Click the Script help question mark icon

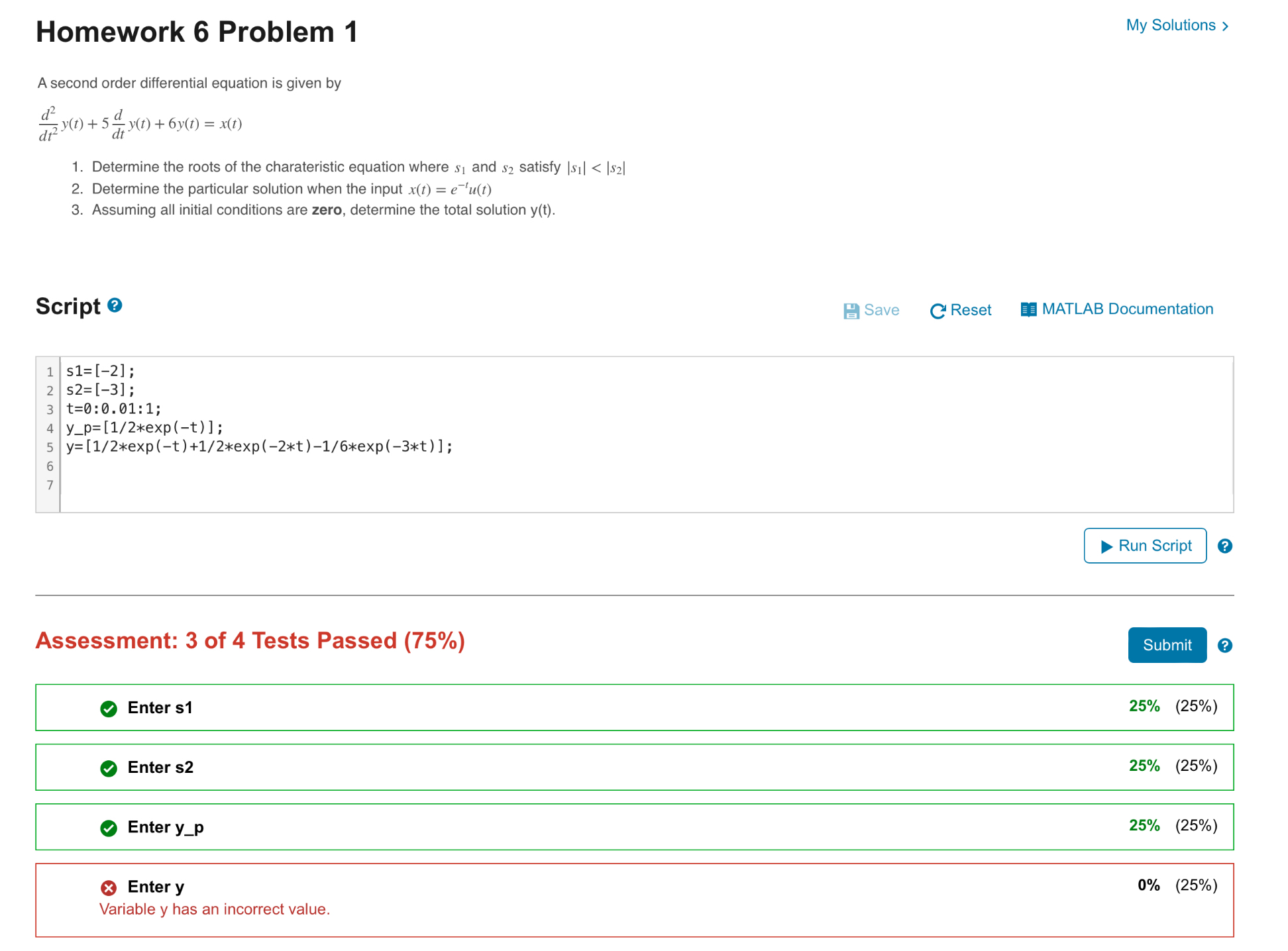coord(114,305)
